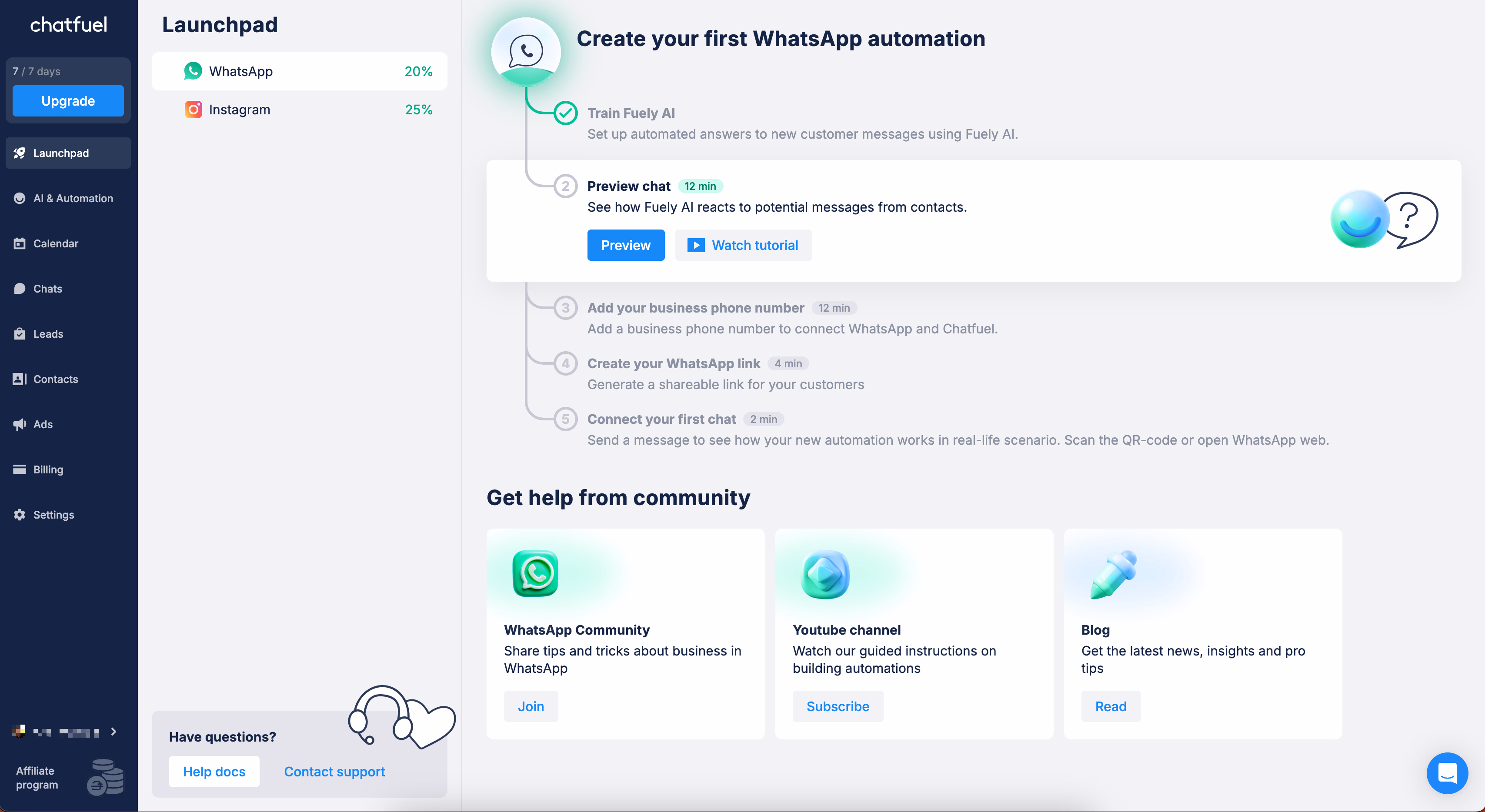Expand the account switcher chevron
1485x812 pixels.
click(113, 731)
